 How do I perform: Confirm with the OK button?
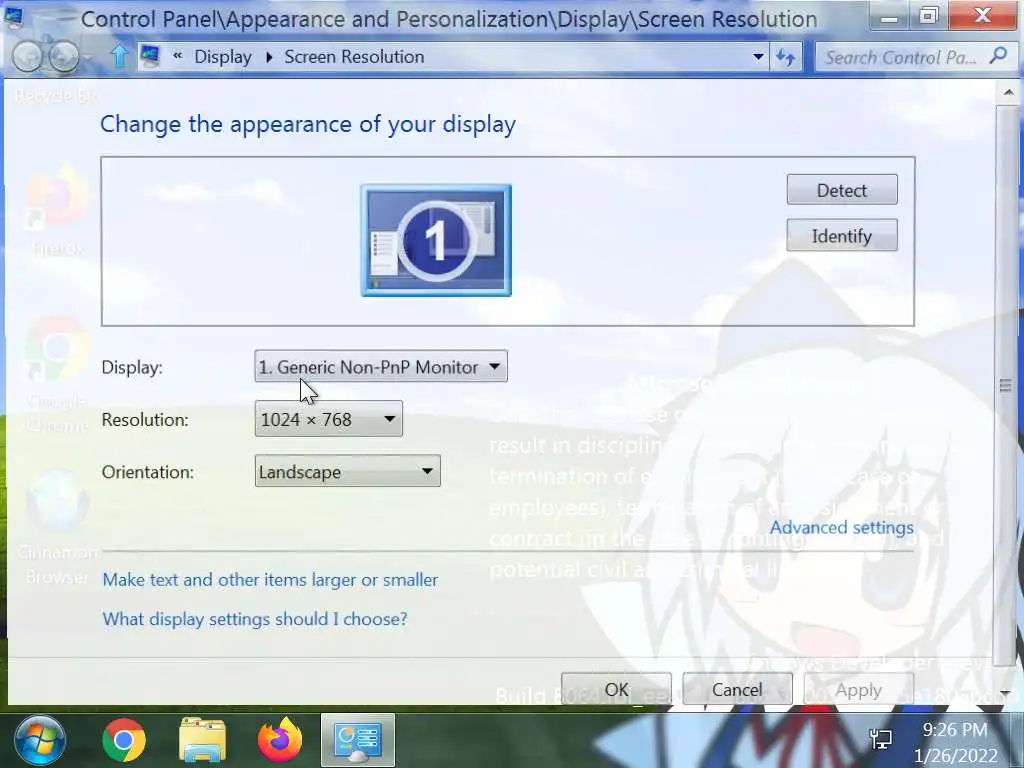616,690
